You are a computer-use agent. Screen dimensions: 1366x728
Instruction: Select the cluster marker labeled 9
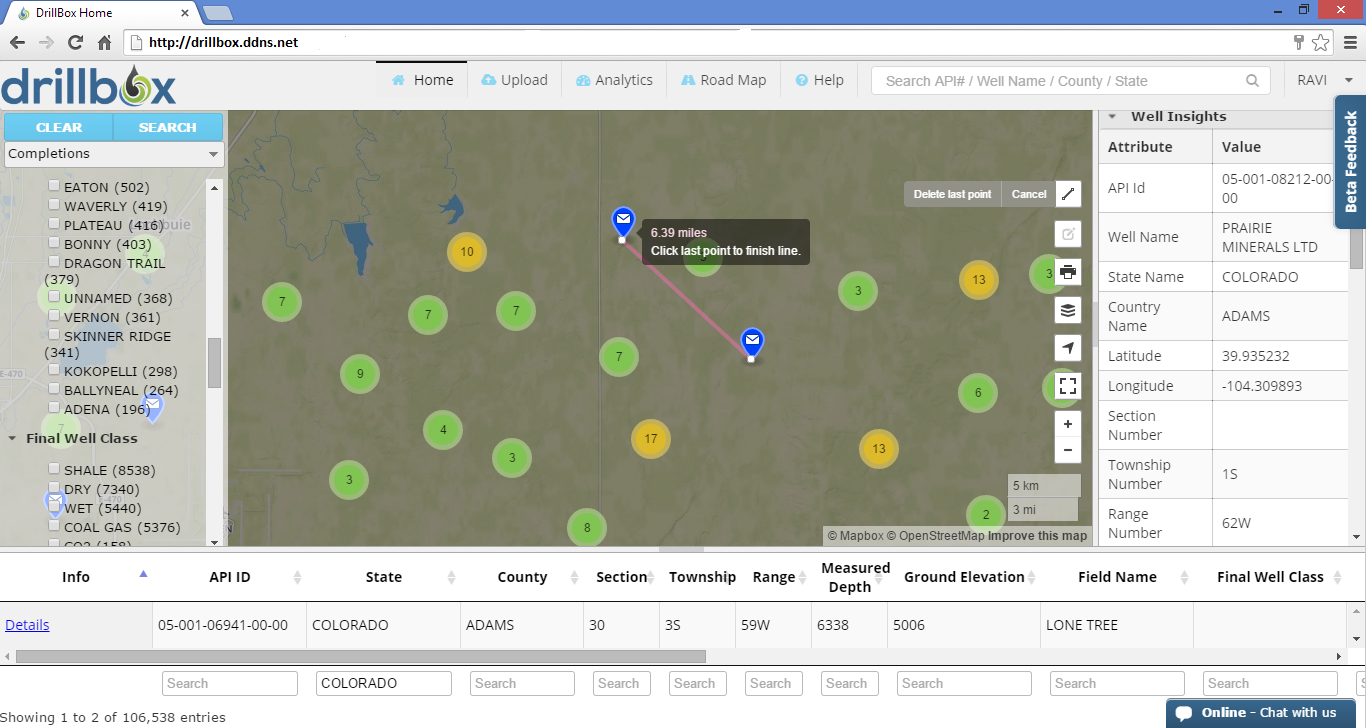coord(360,375)
